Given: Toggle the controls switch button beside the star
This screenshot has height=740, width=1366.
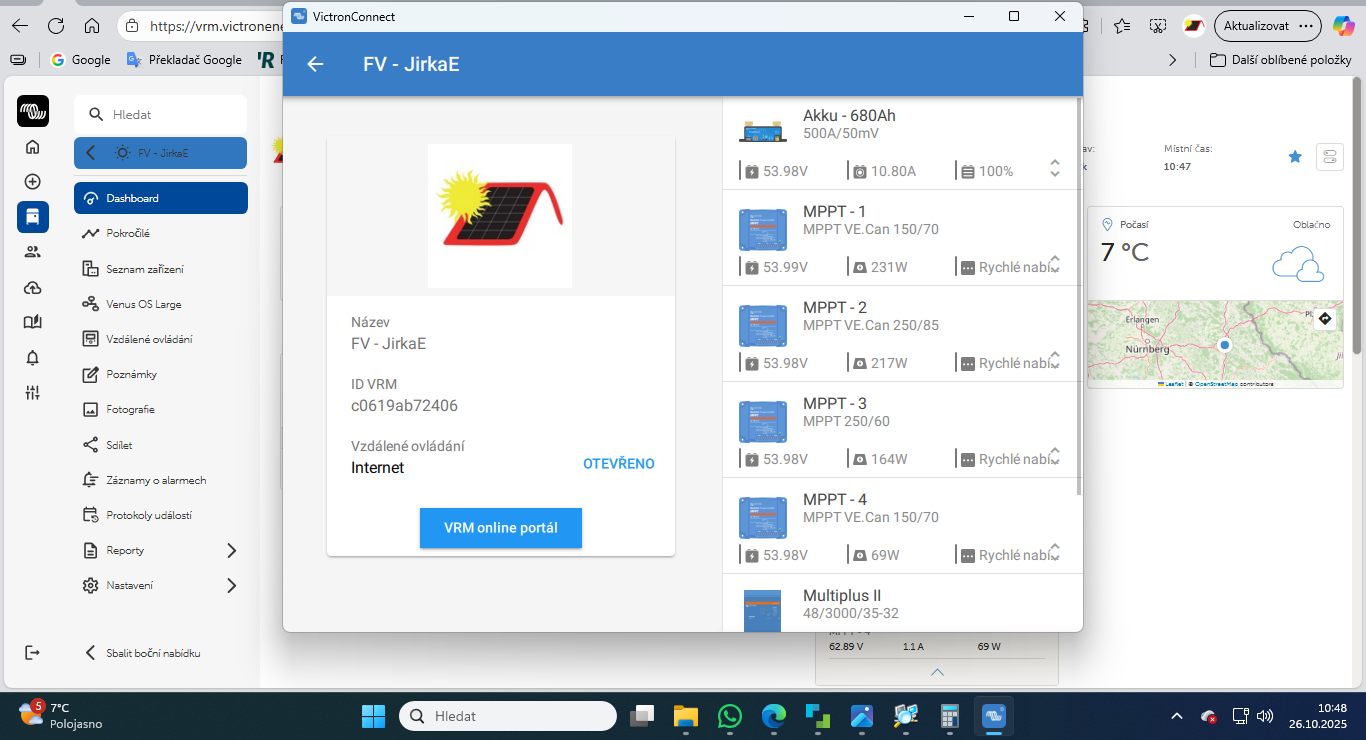Looking at the screenshot, I should [x=1330, y=156].
